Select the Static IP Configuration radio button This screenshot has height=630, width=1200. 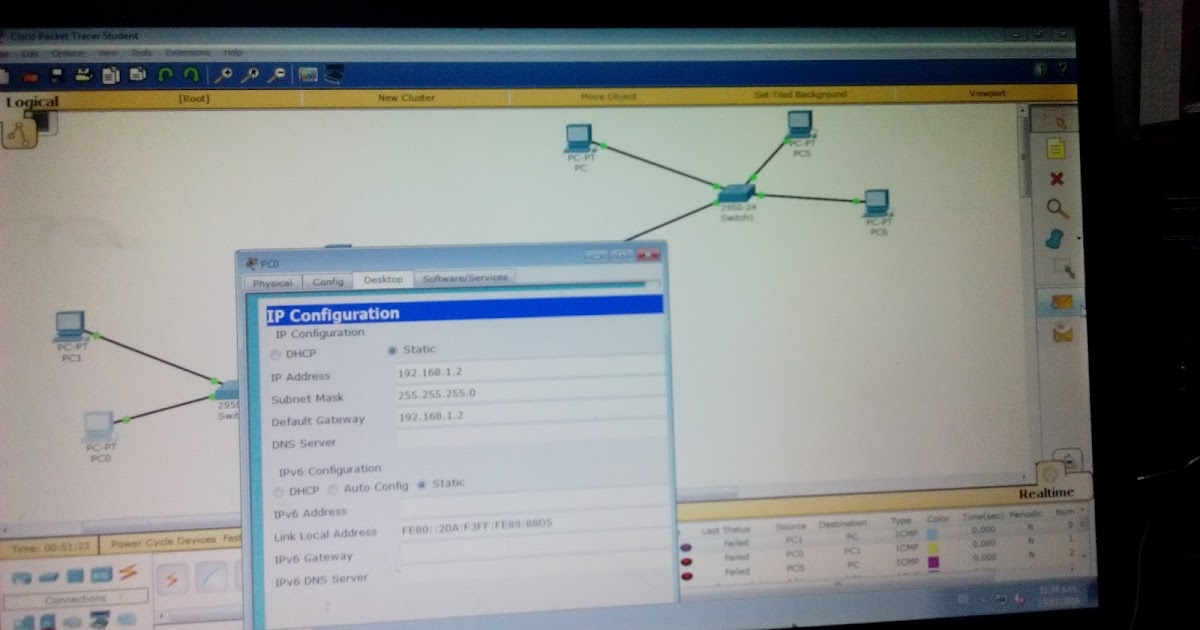391,349
